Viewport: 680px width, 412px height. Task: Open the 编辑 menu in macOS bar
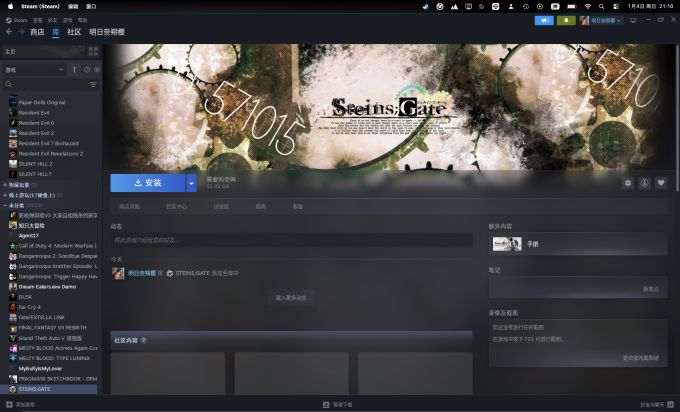[73, 7]
